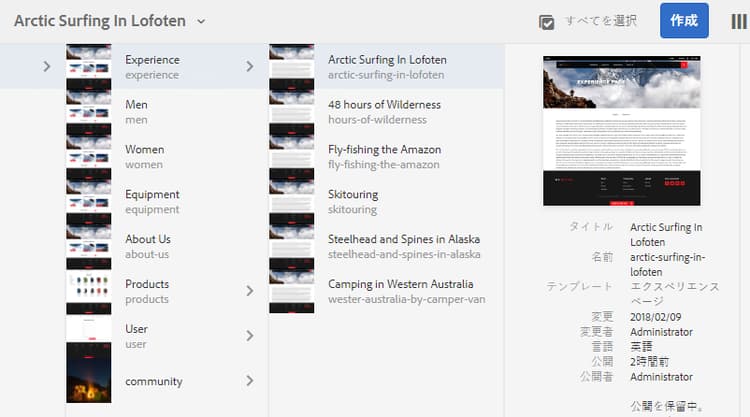Screen dimensions: 750x417
Task: Click the 2時間前 published time value
Action: tap(649, 362)
